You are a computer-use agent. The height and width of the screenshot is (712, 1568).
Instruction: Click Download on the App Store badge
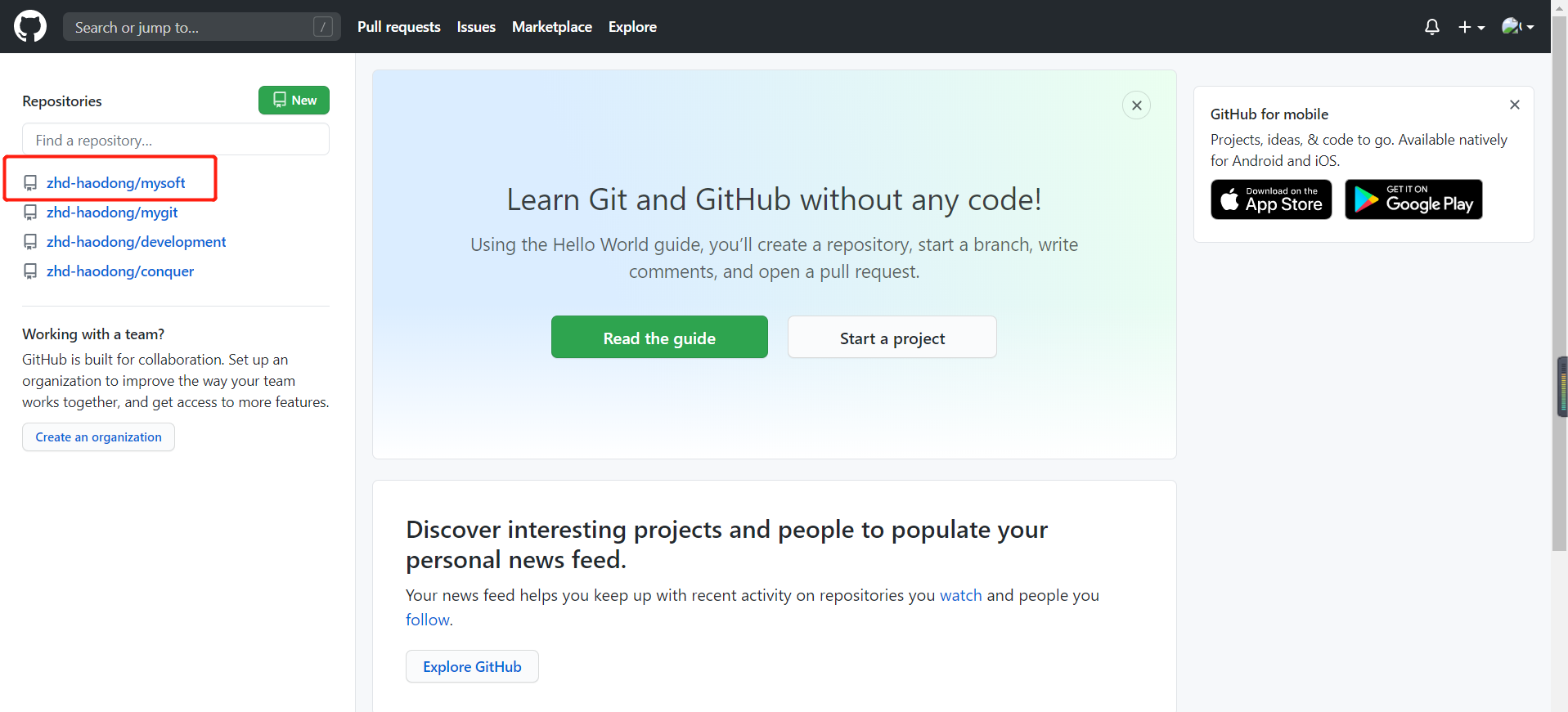pyautogui.click(x=1271, y=199)
